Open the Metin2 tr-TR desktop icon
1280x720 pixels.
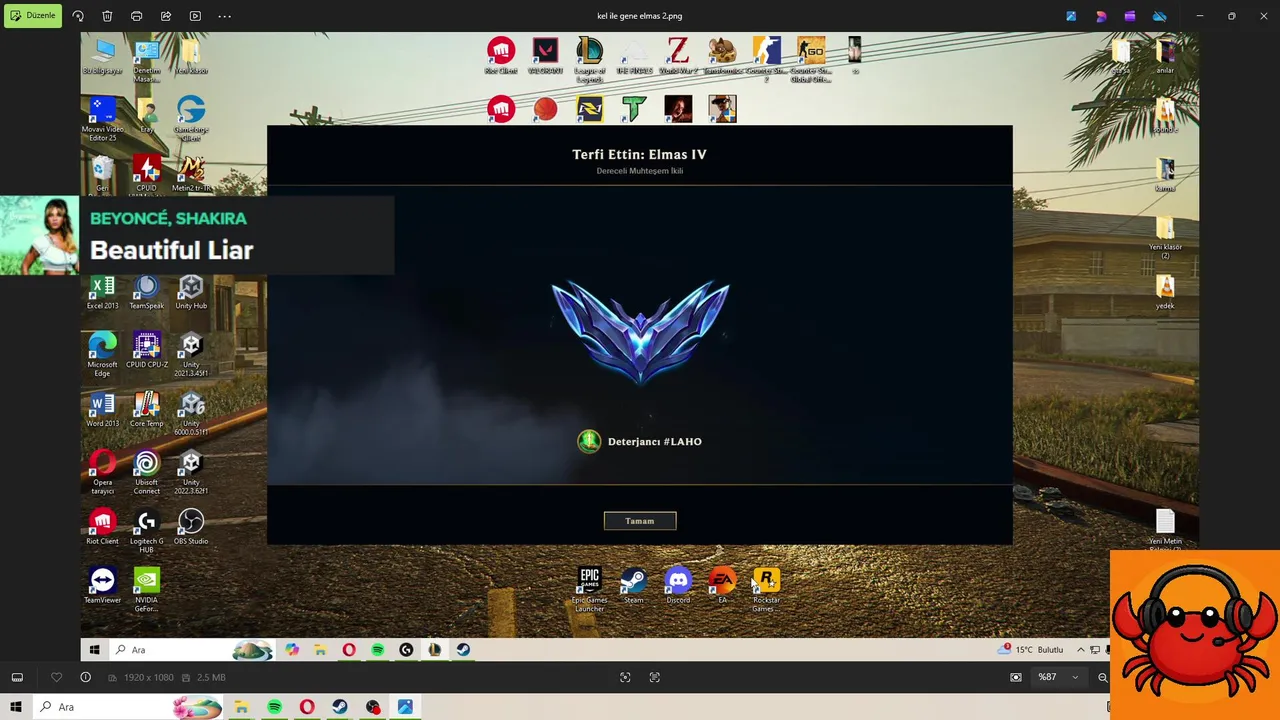pos(191,174)
